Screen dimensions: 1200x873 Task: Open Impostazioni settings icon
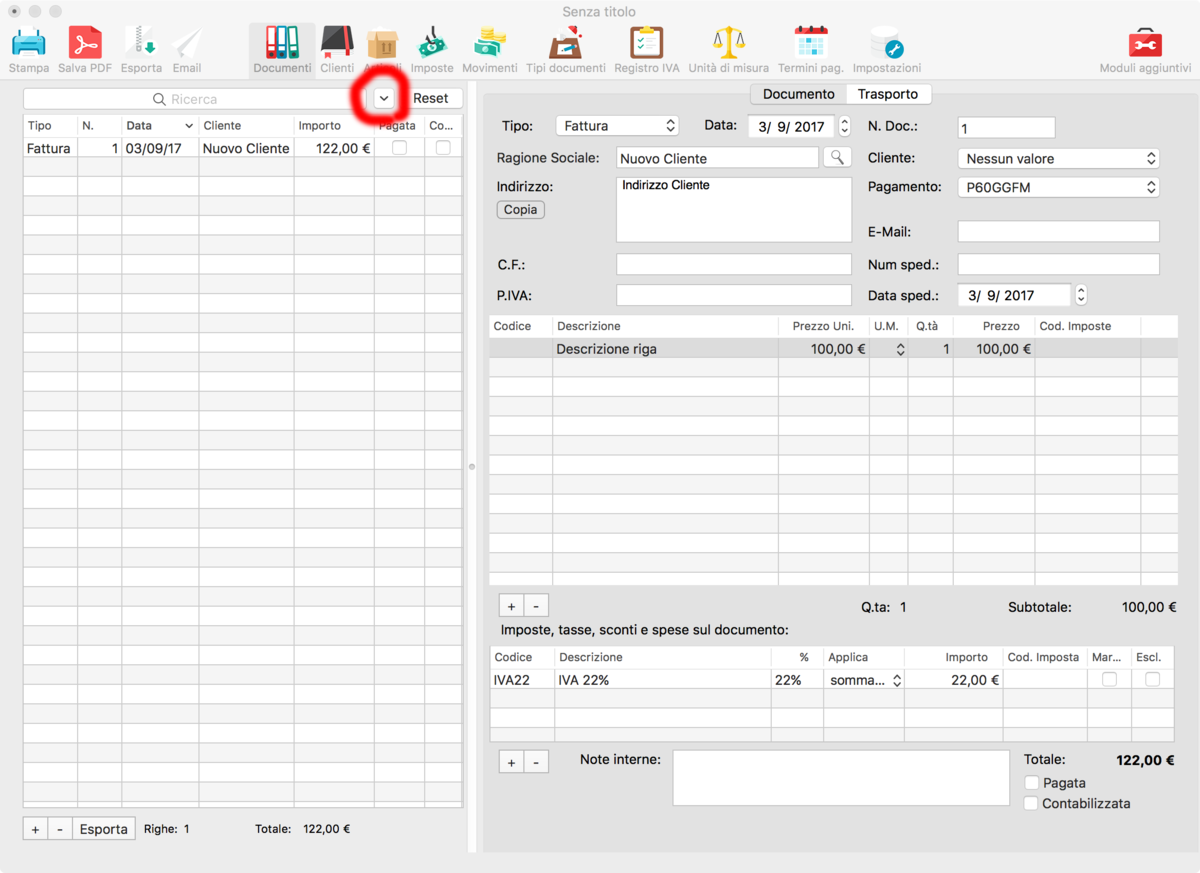[x=887, y=44]
